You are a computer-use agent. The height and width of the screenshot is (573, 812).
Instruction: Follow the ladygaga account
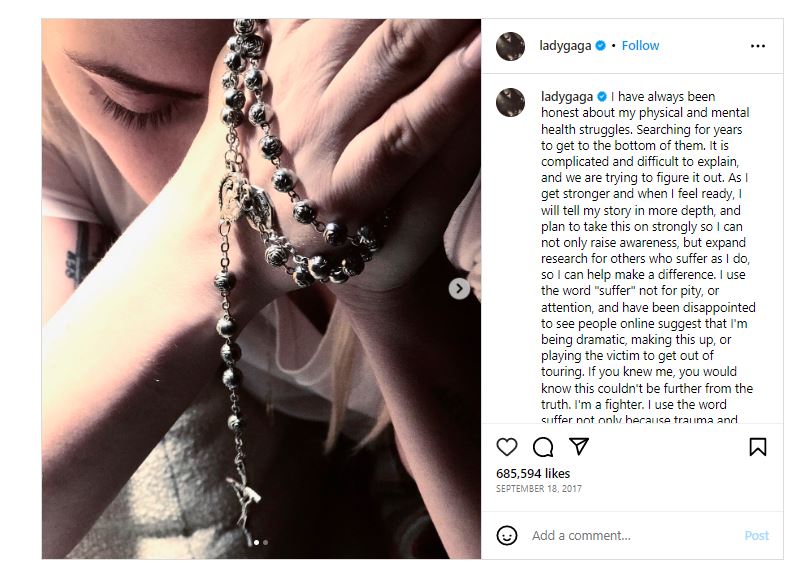(x=640, y=46)
